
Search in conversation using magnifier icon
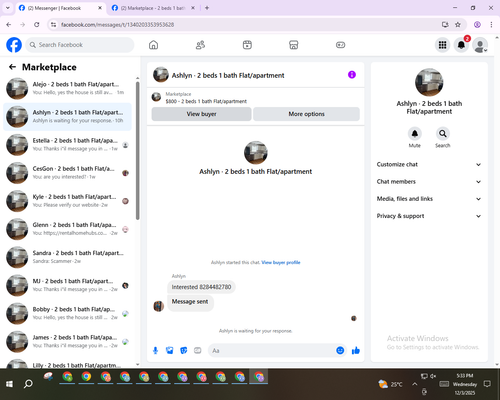click(443, 134)
